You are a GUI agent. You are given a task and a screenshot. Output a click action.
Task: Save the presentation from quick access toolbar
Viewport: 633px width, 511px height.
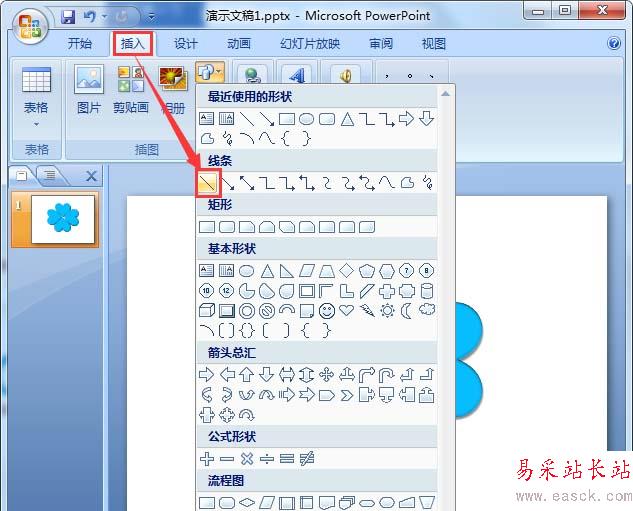point(68,17)
